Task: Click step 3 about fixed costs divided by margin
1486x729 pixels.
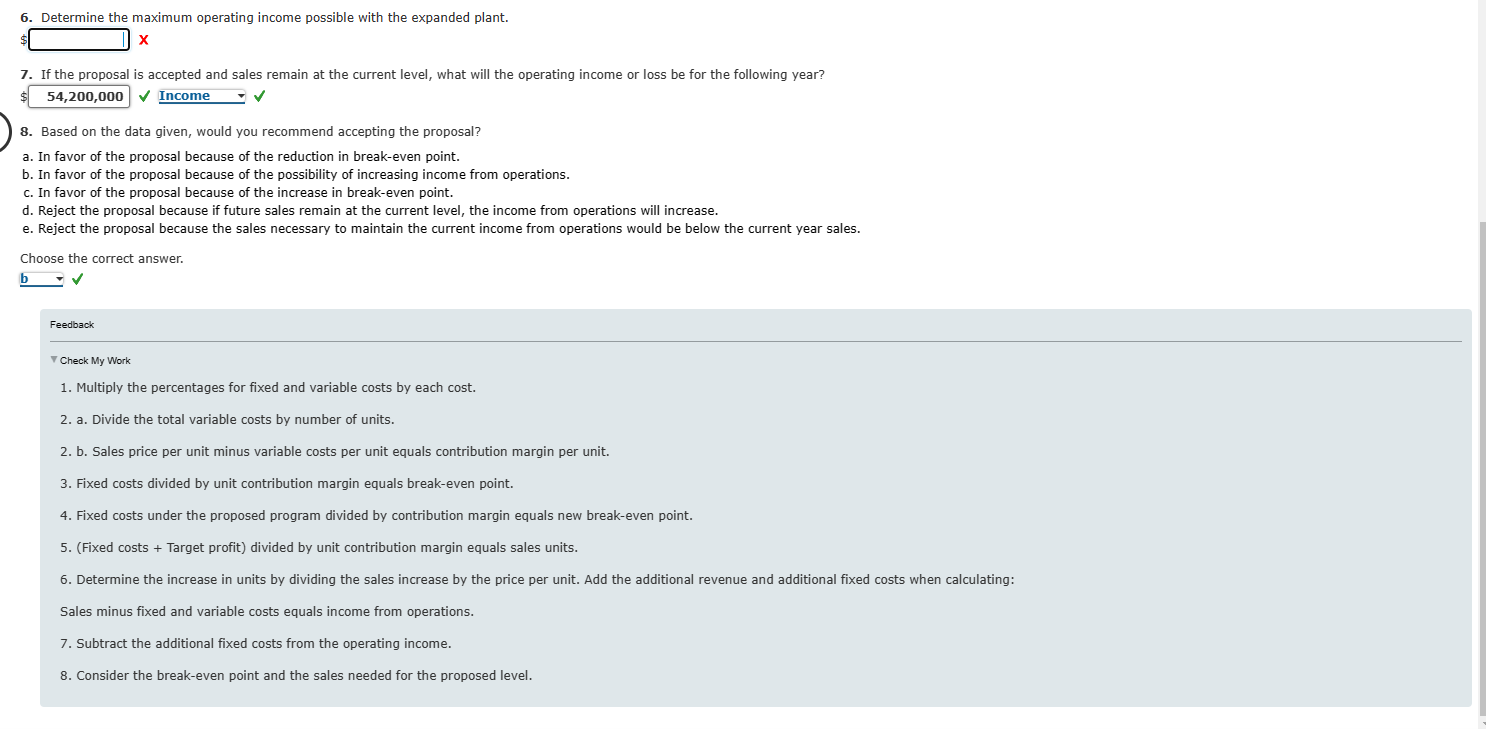Action: click(x=287, y=483)
